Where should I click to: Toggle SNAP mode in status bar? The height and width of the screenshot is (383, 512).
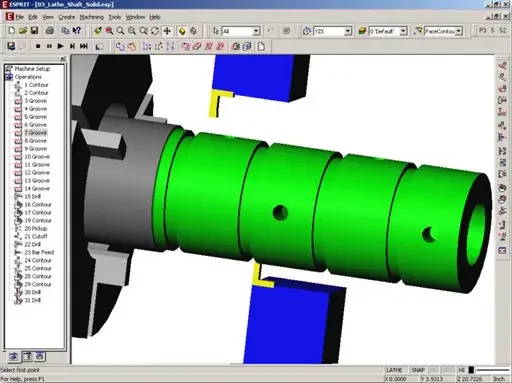coord(418,370)
